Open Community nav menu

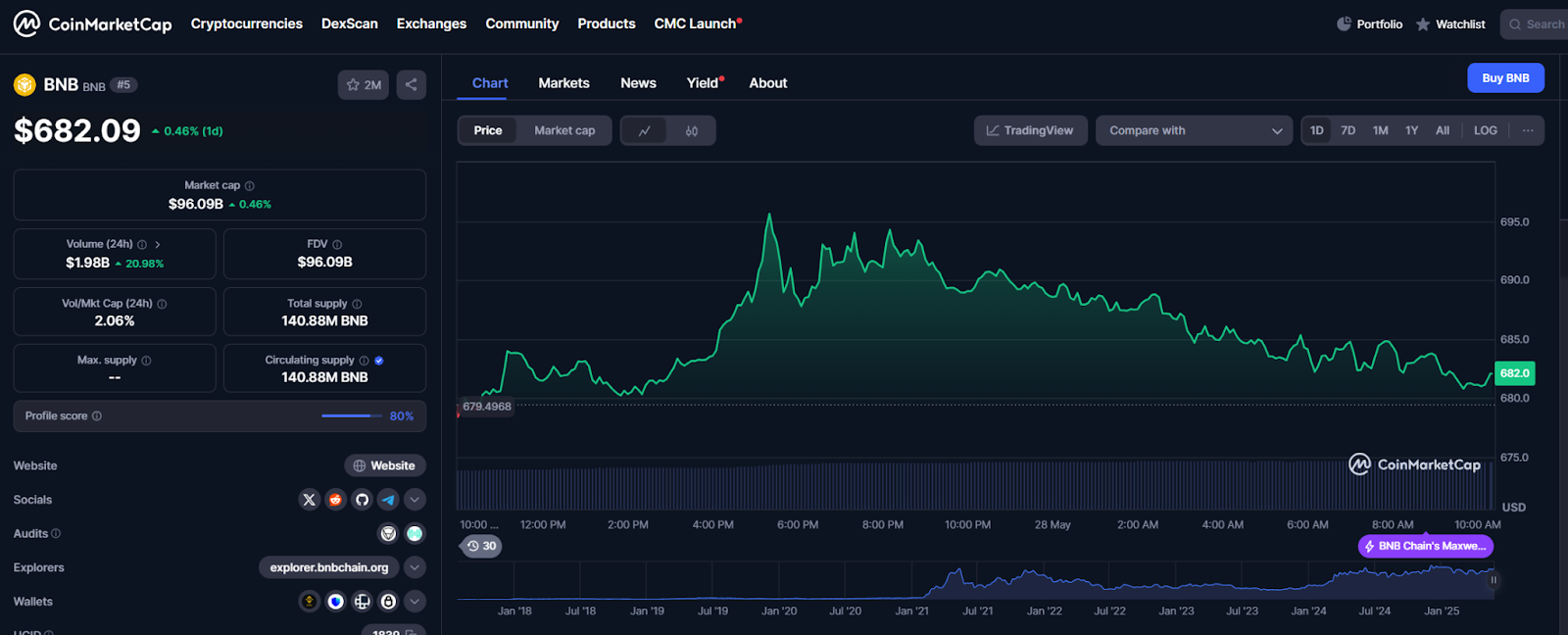(x=522, y=24)
